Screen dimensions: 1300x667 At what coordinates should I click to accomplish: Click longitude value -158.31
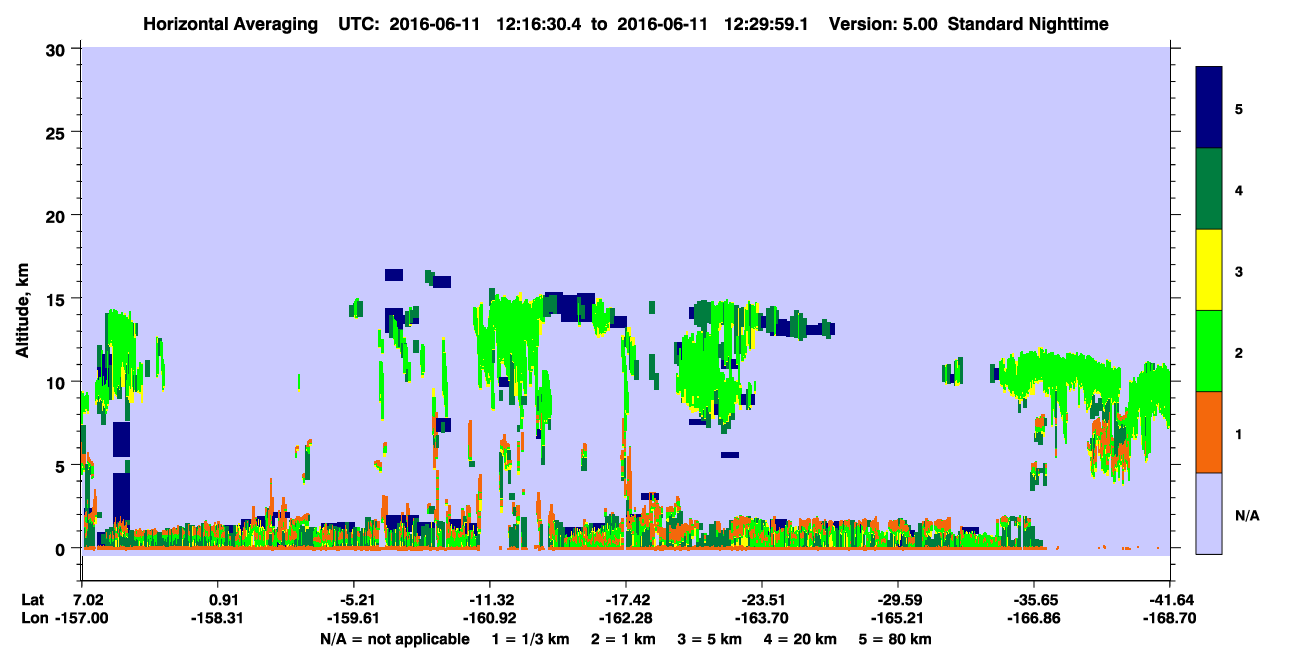[217, 618]
